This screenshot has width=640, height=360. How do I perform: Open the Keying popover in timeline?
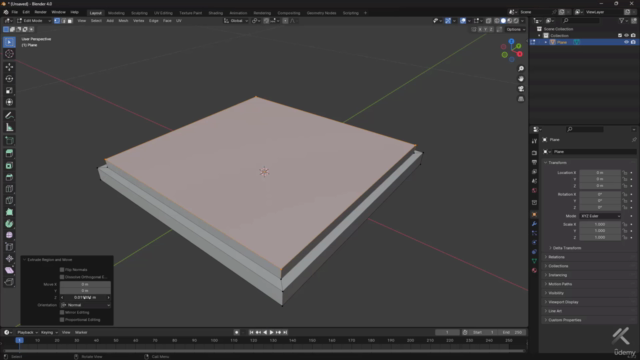coord(49,333)
